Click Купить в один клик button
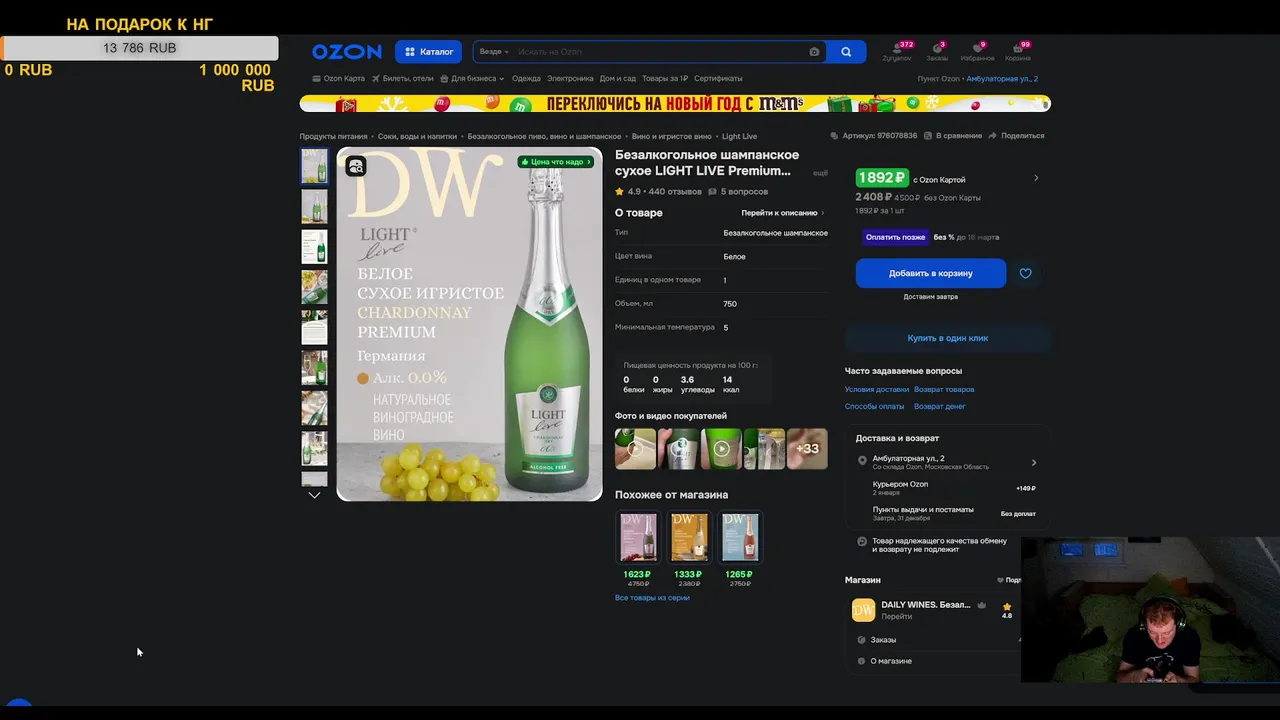 click(x=948, y=338)
